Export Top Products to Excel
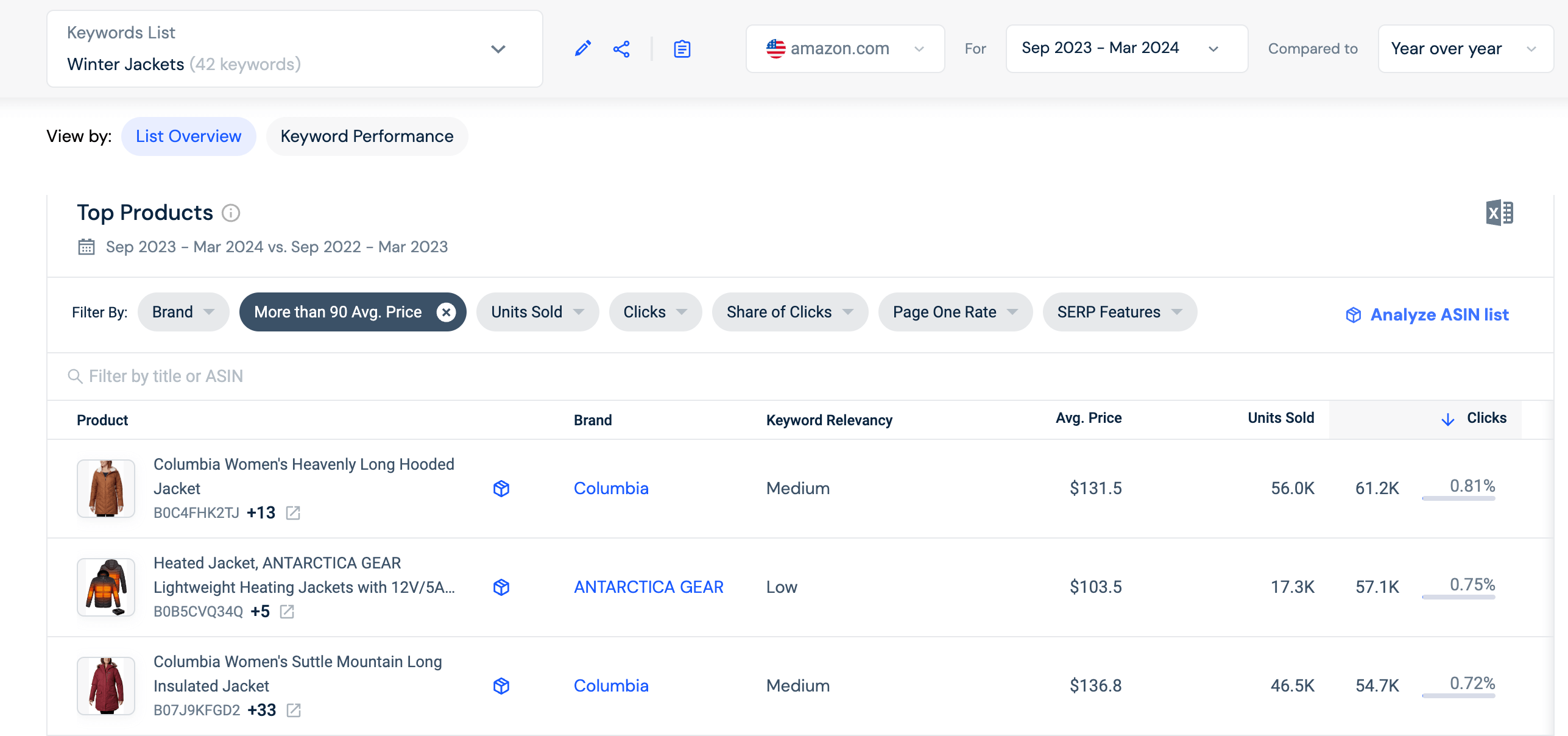Viewport: 1568px width, 736px height. click(x=1499, y=213)
